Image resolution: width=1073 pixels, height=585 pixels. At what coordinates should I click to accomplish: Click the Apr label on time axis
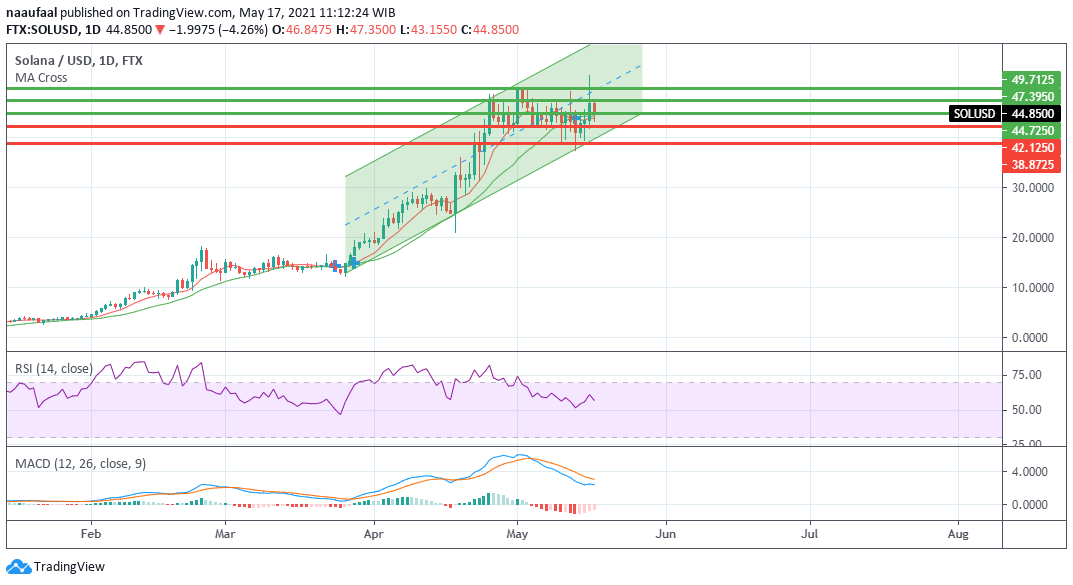374,534
